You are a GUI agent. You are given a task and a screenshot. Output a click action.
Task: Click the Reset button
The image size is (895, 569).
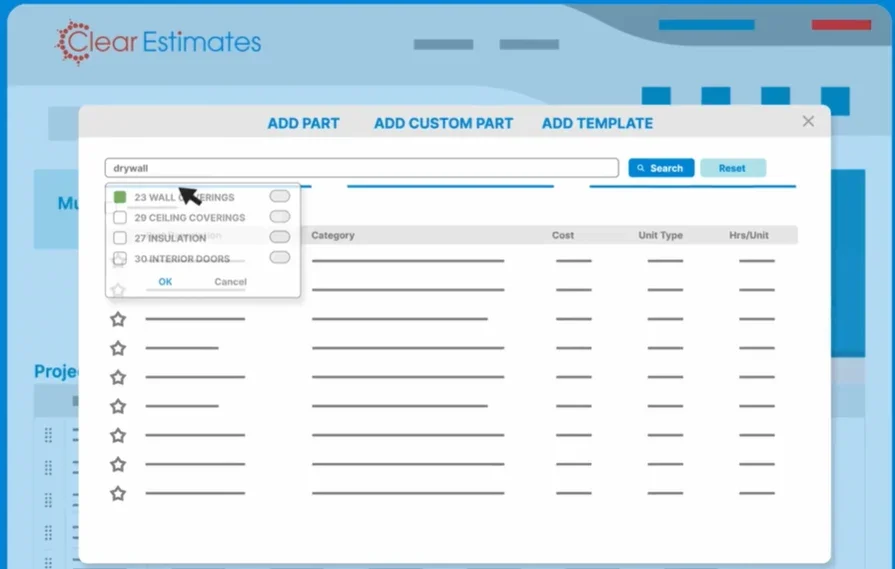coord(732,168)
